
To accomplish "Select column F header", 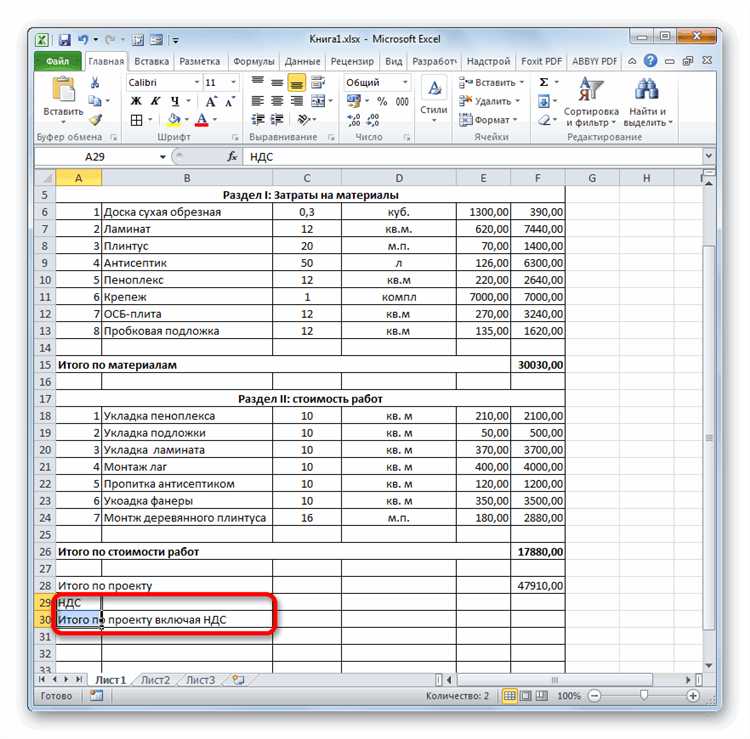I will 538,178.
